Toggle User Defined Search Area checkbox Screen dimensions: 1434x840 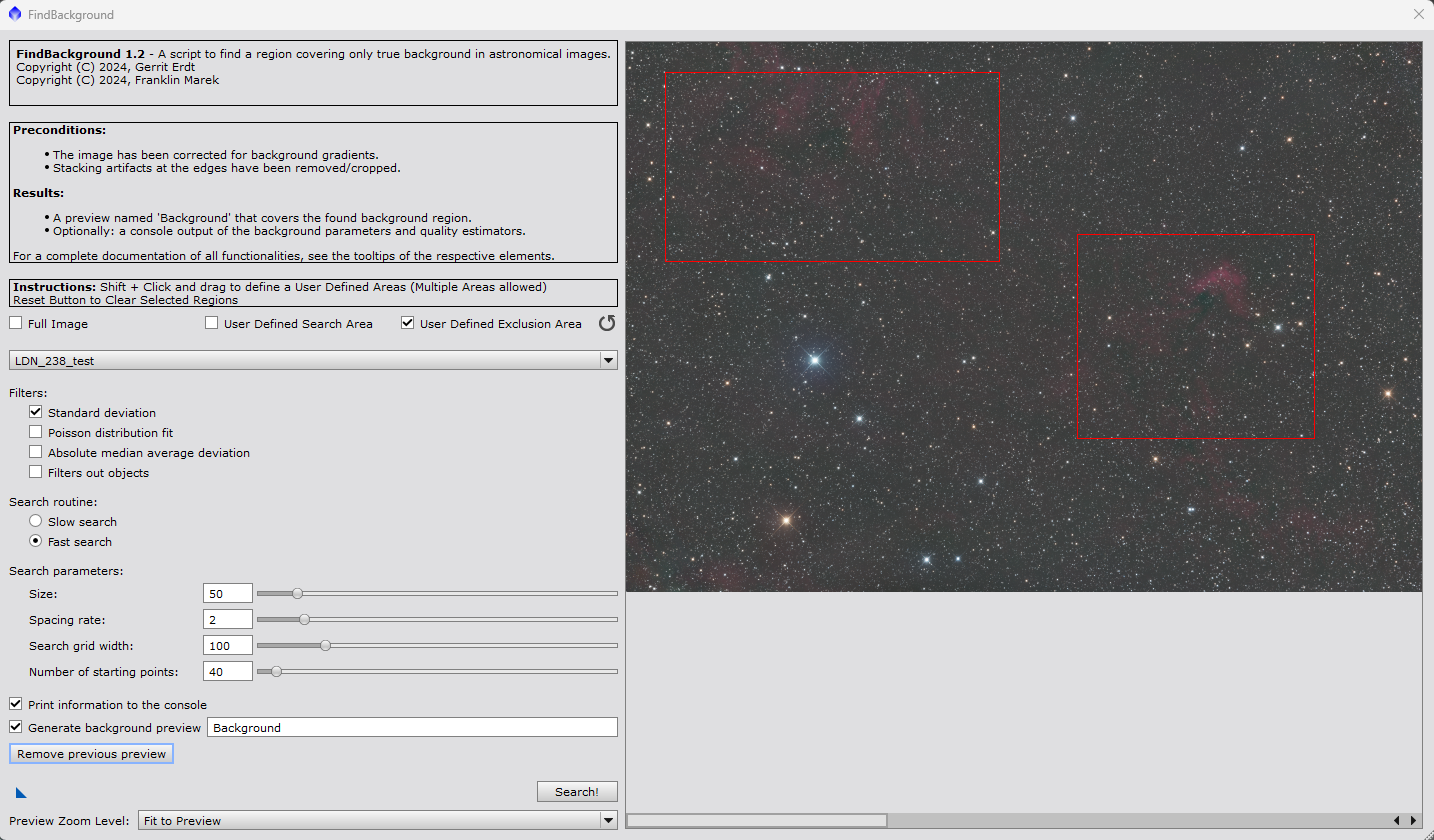(211, 323)
